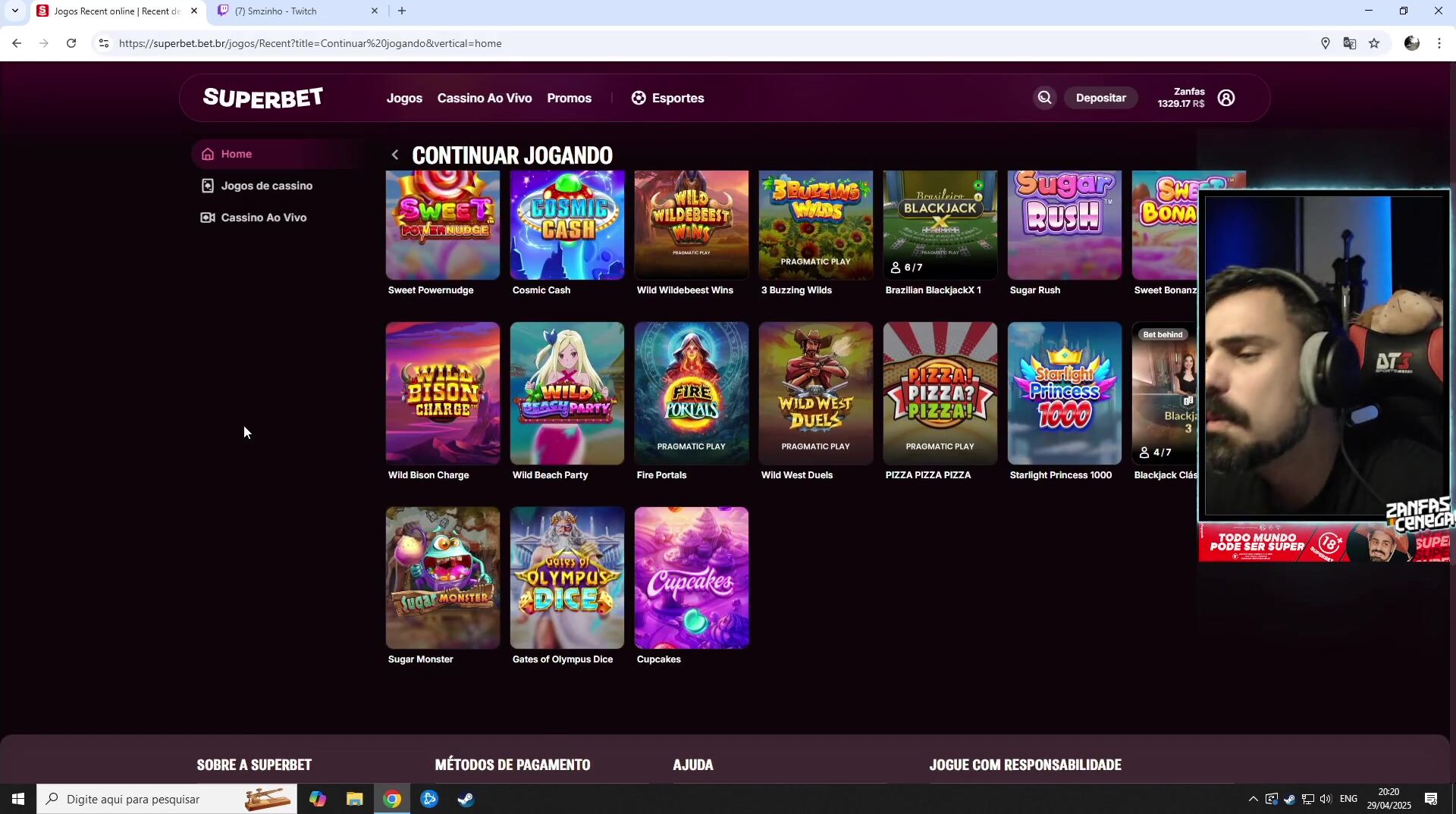Click the Chrome icon on the taskbar
This screenshot has width=1456, height=814.
click(392, 799)
